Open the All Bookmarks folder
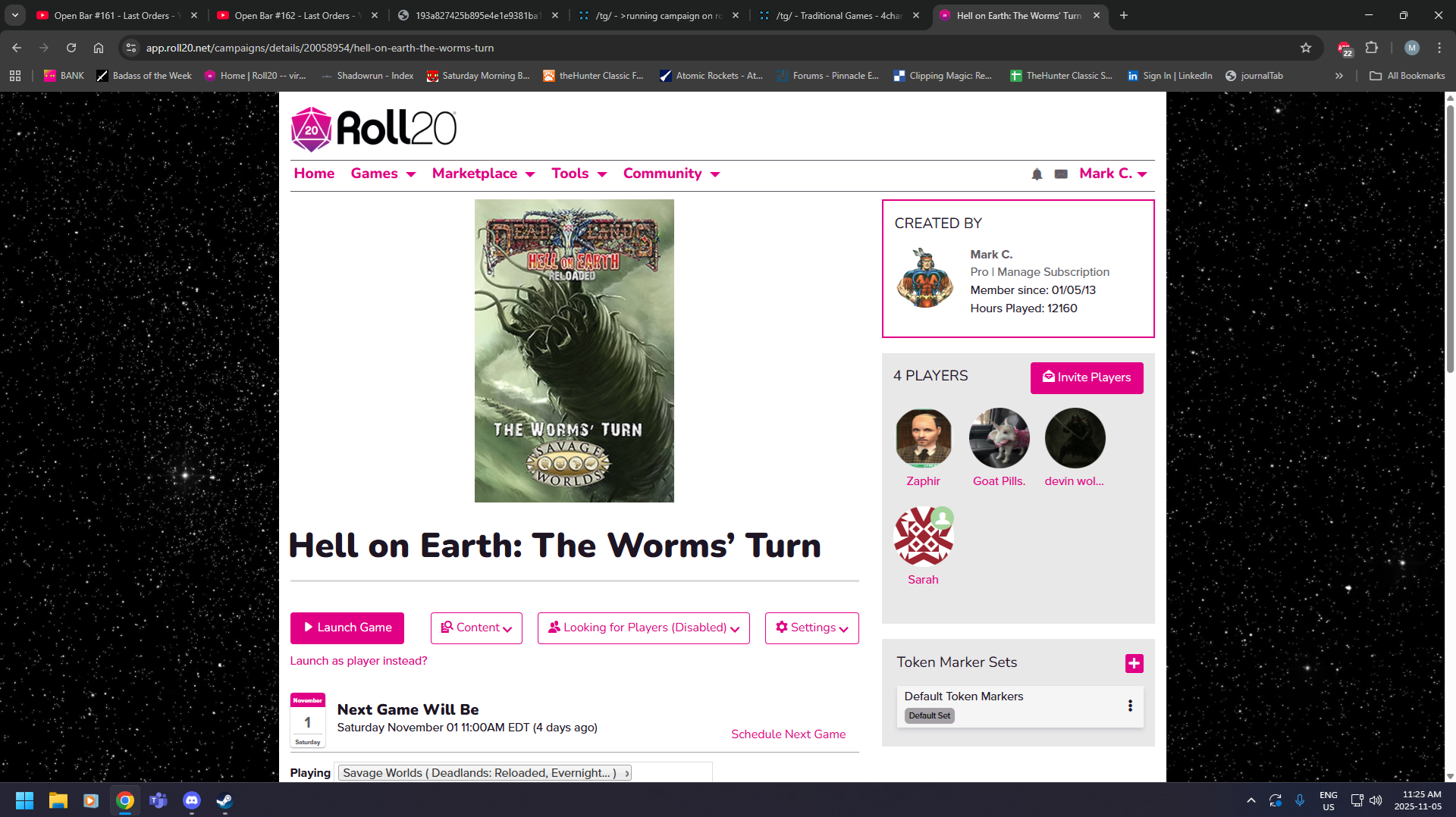This screenshot has width=1456, height=817. coord(1407,76)
